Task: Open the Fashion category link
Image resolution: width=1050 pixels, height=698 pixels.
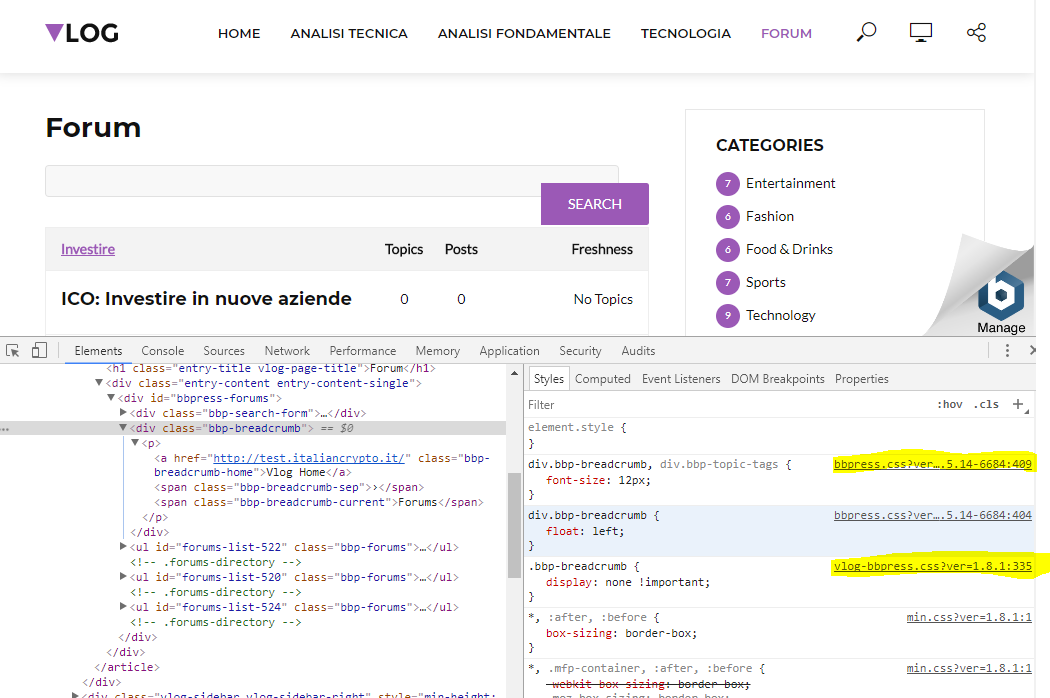Action: click(770, 216)
